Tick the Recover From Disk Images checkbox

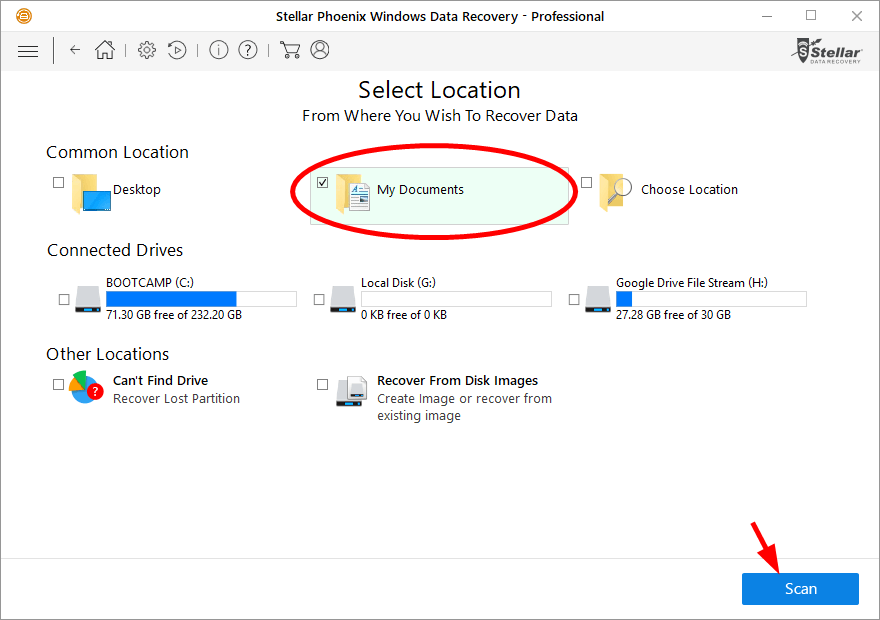tap(322, 384)
